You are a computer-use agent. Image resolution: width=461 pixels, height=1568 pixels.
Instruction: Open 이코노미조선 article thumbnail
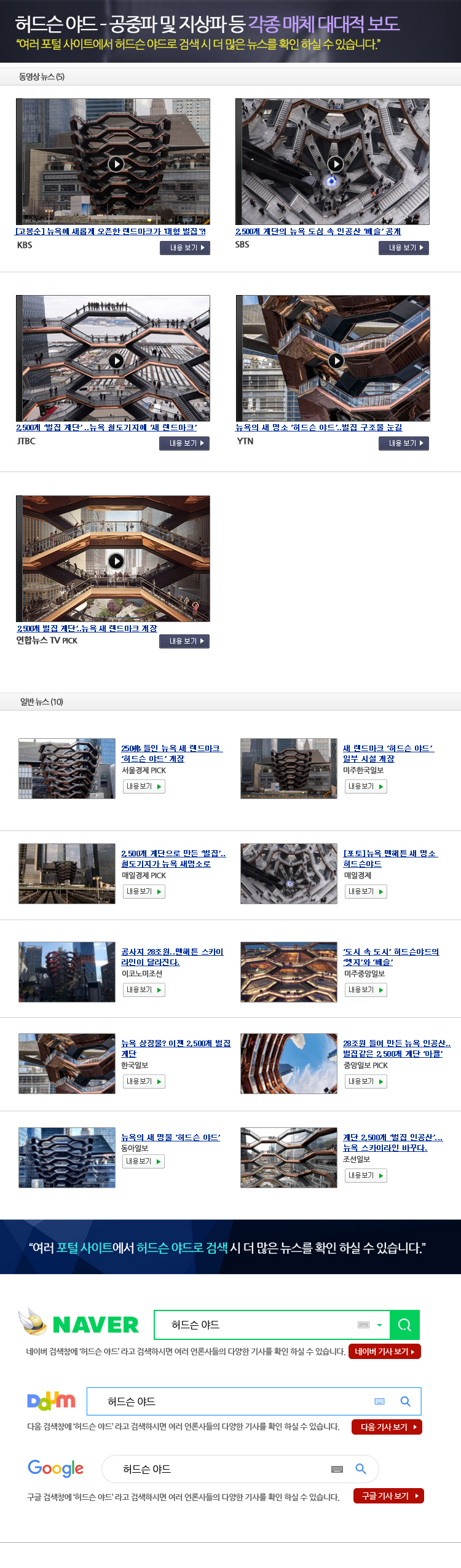(67, 972)
